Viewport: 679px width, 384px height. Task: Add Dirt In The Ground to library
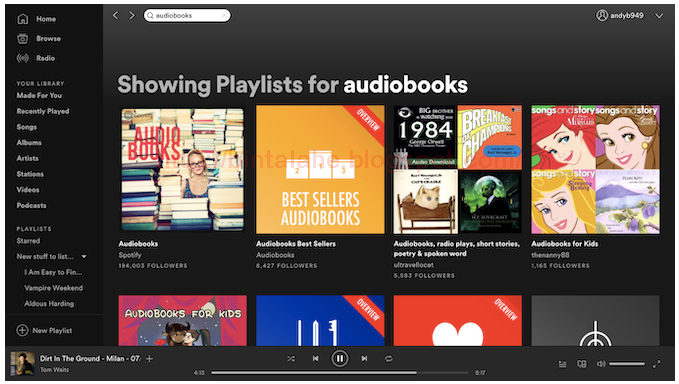[x=149, y=358]
